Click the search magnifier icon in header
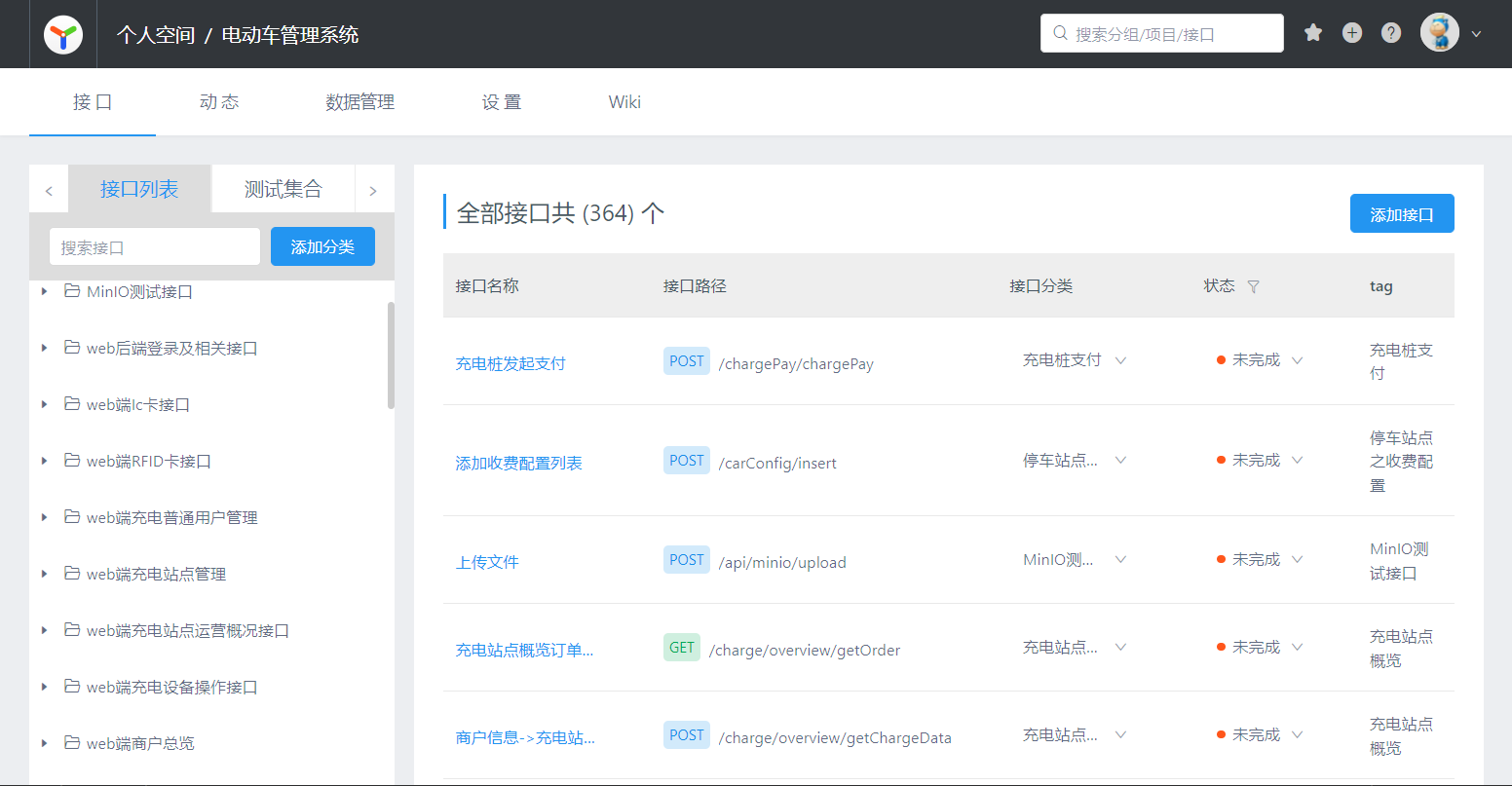 click(x=1060, y=34)
